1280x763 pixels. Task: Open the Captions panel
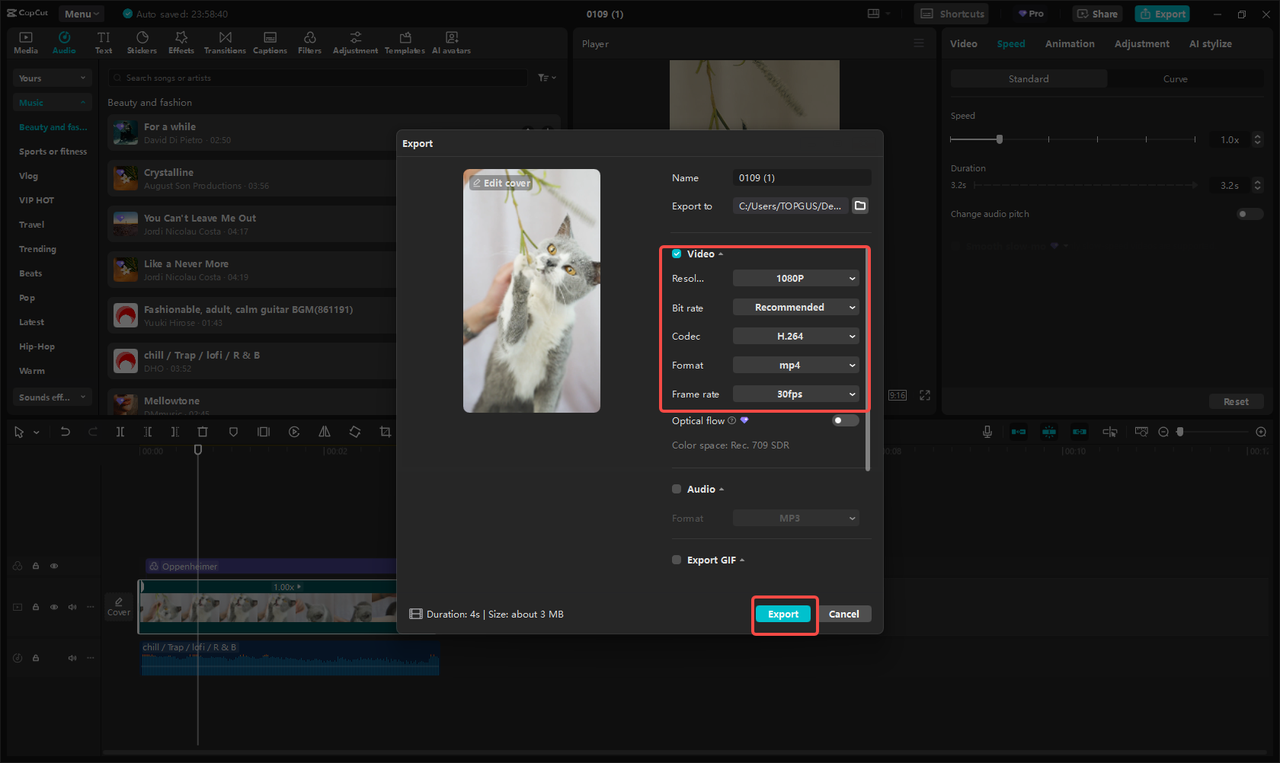point(270,41)
